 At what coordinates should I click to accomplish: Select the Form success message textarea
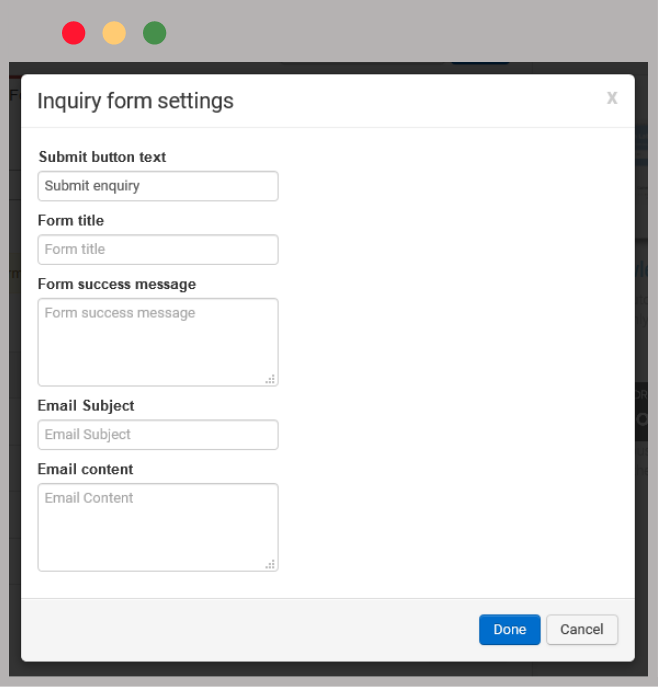tap(158, 341)
